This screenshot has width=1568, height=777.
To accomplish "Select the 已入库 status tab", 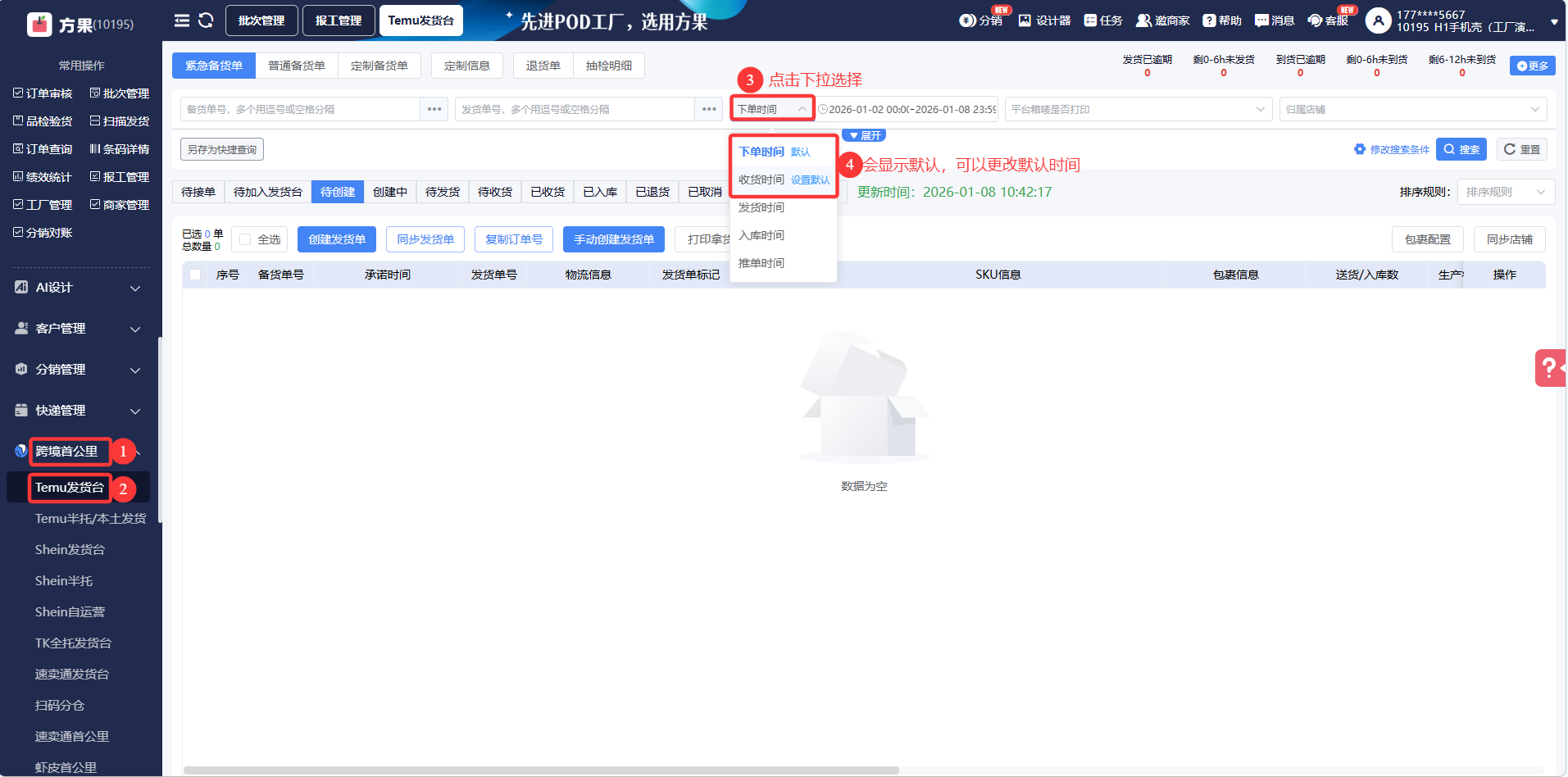I will 600,192.
